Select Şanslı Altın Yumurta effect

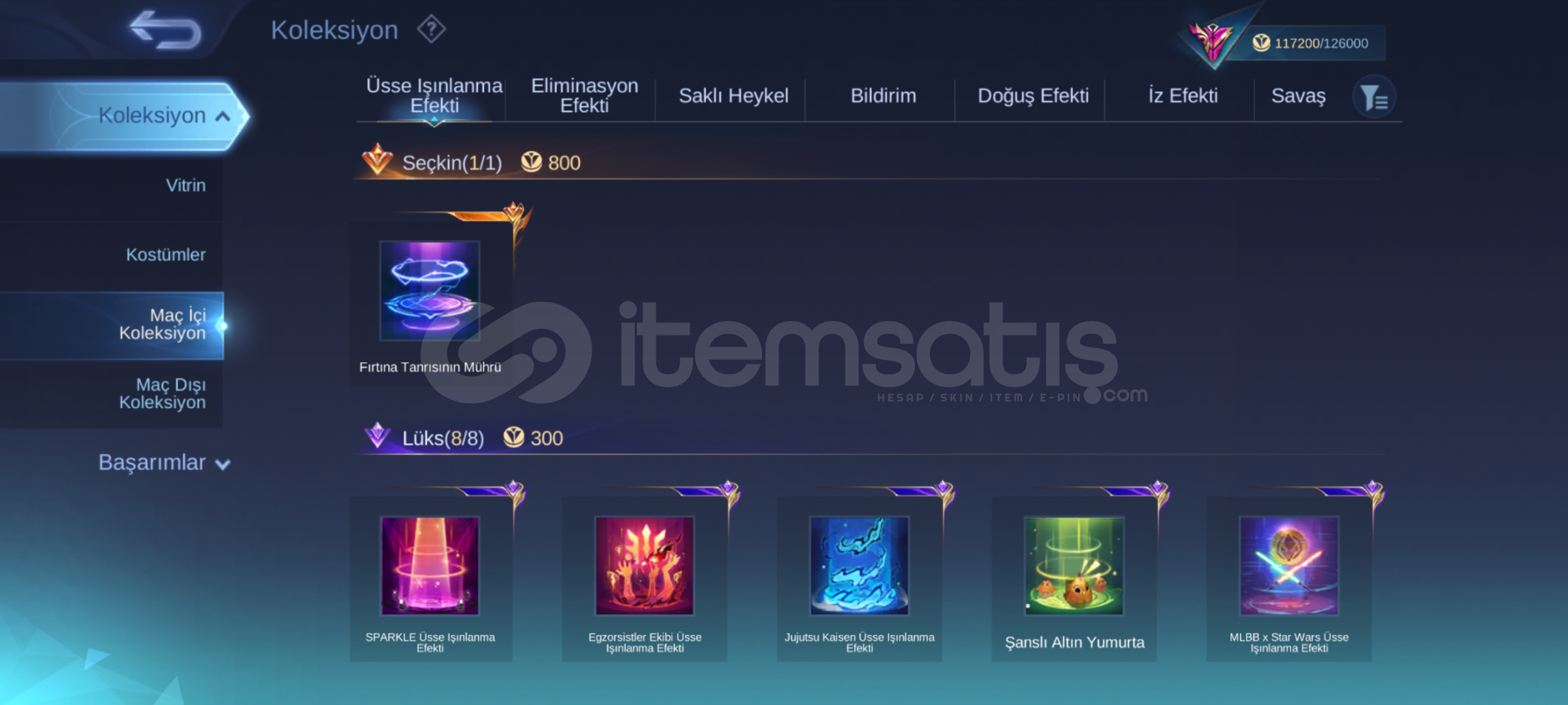(1074, 565)
